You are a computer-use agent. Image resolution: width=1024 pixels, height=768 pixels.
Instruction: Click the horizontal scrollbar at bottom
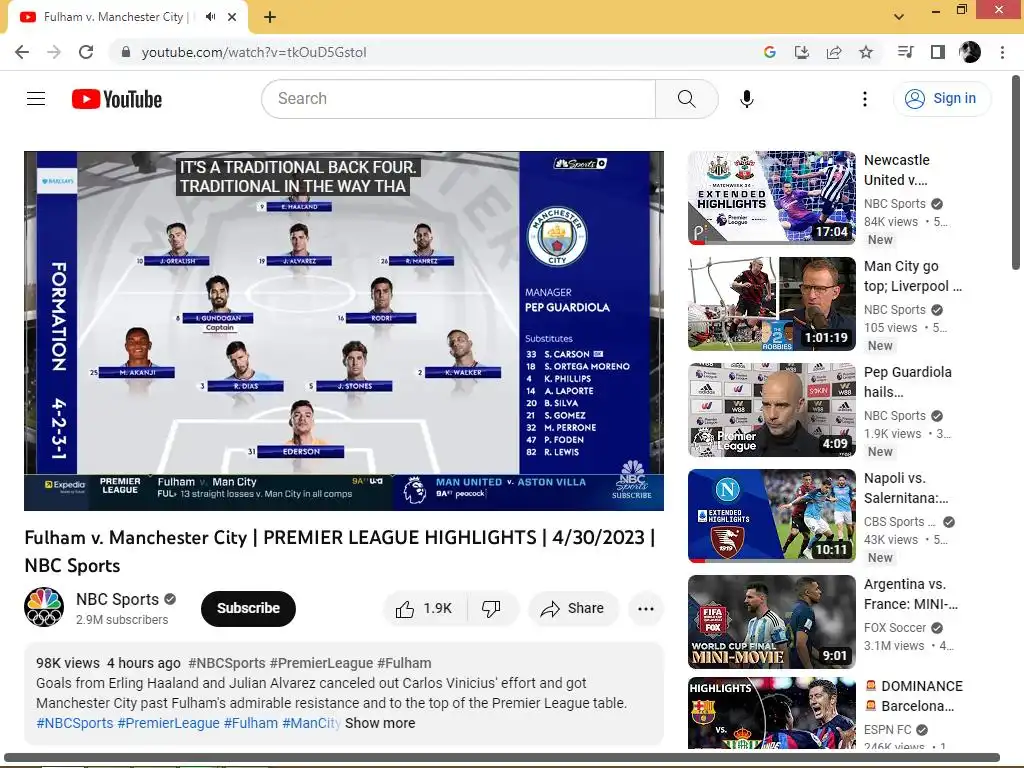point(503,758)
